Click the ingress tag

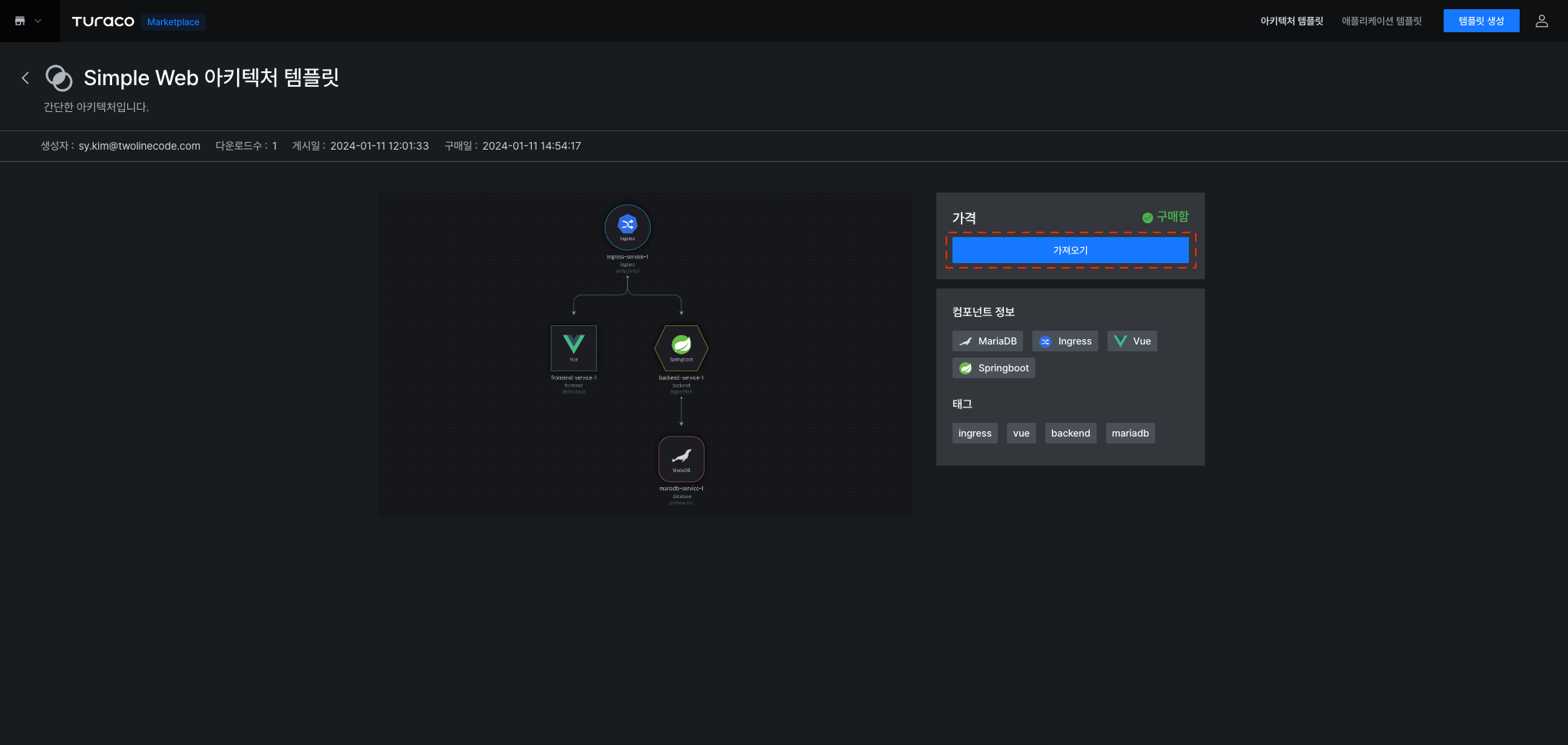click(x=975, y=433)
